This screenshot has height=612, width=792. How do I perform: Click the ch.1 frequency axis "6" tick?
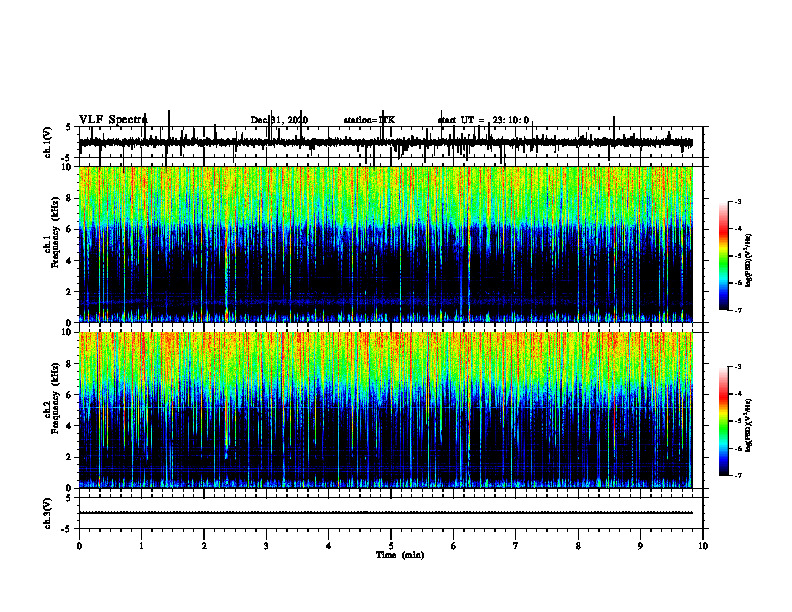70,229
